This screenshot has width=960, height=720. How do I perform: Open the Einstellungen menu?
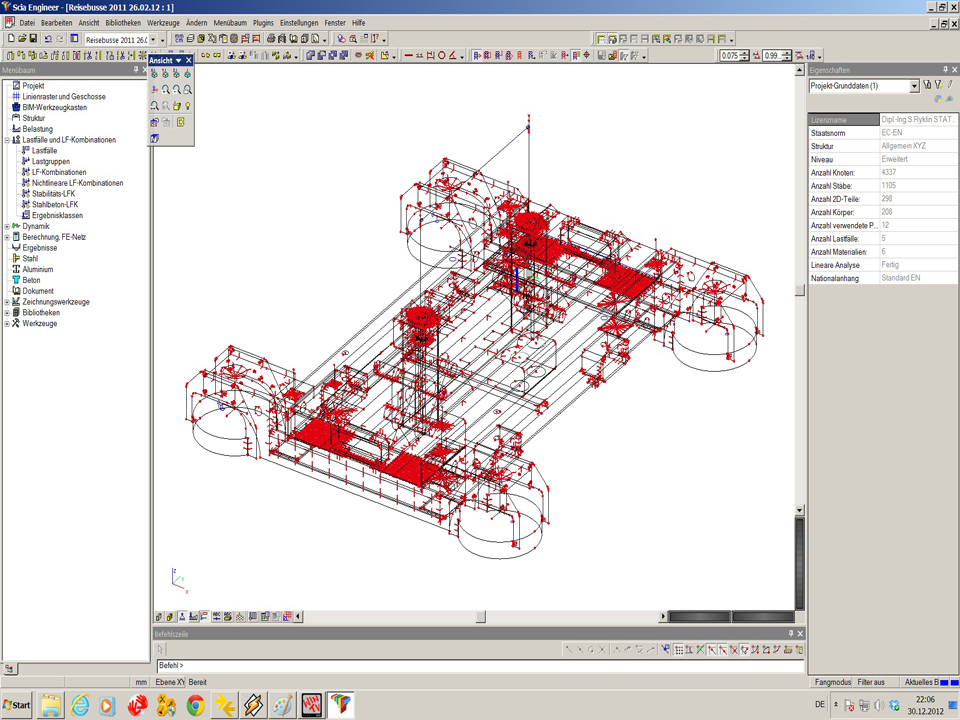tap(299, 22)
